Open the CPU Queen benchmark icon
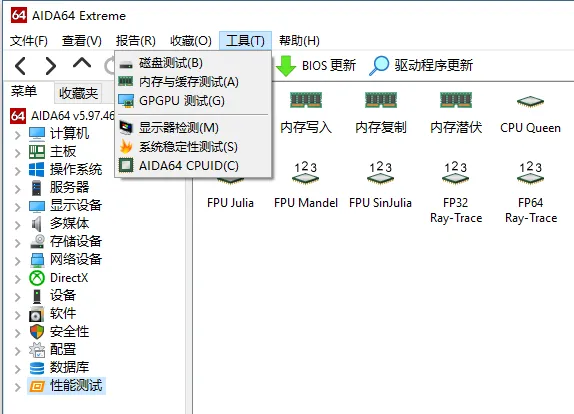This screenshot has height=414, width=574. [x=530, y=101]
